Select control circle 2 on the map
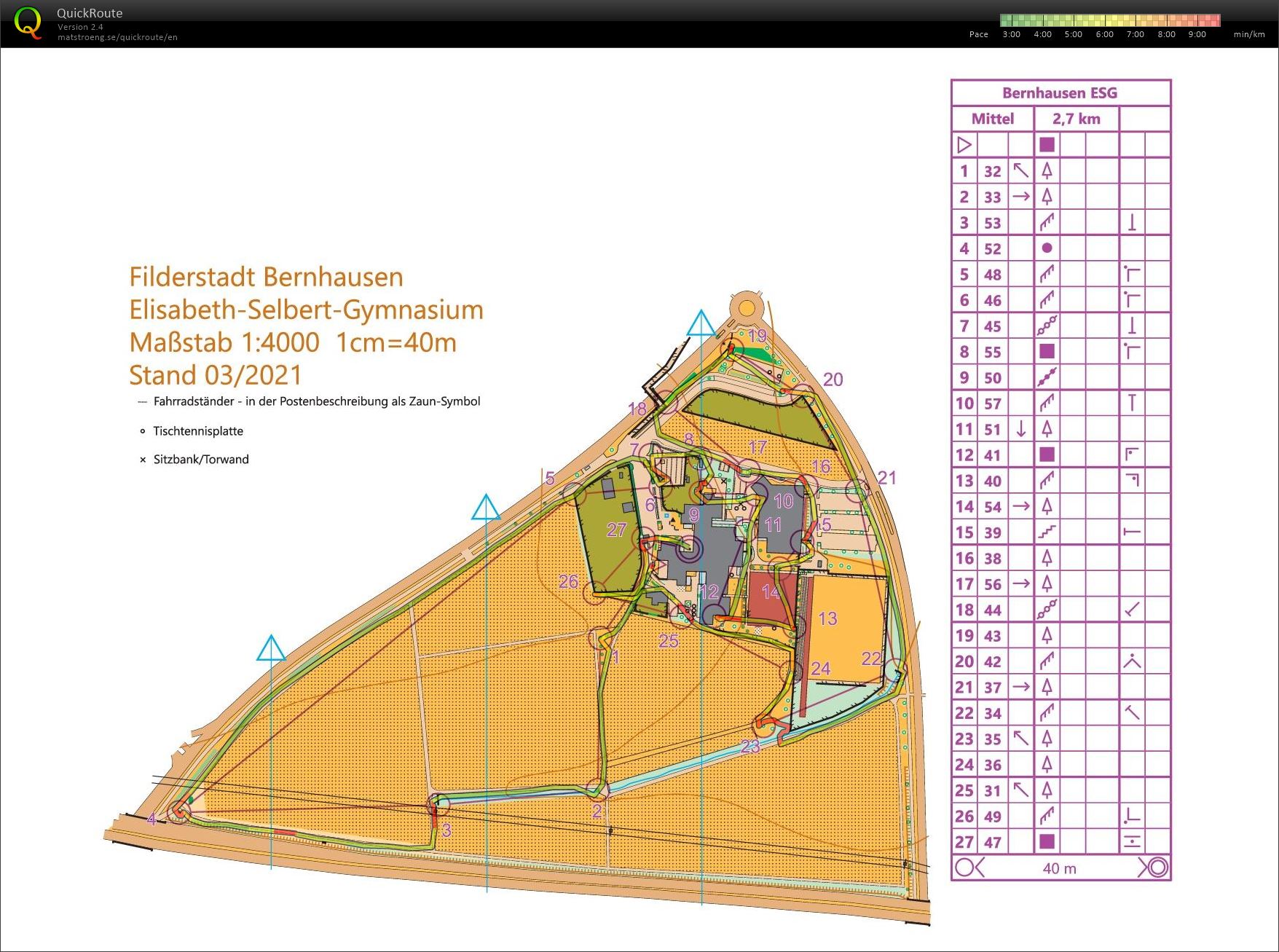Viewport: 1279px width, 952px height. click(x=597, y=789)
